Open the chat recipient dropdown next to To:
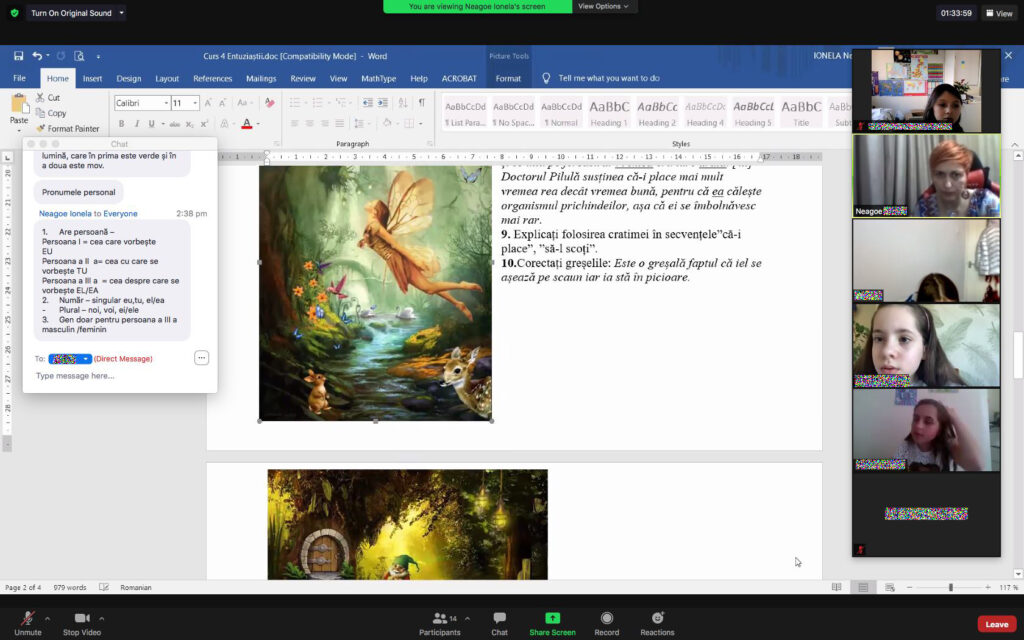The image size is (1024, 640). click(x=70, y=359)
